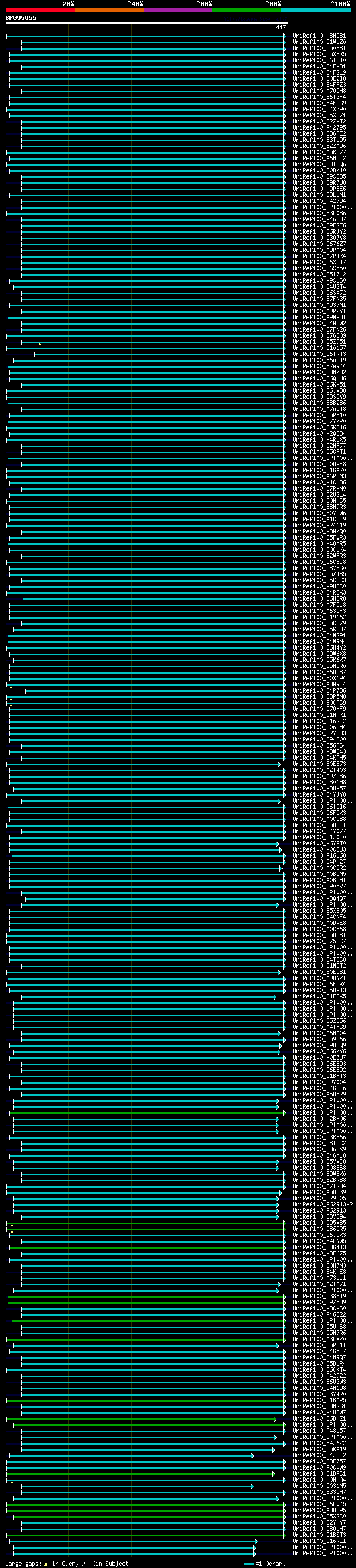Click the query end position label 447
The image size is (356, 1568).
pos(280,27)
